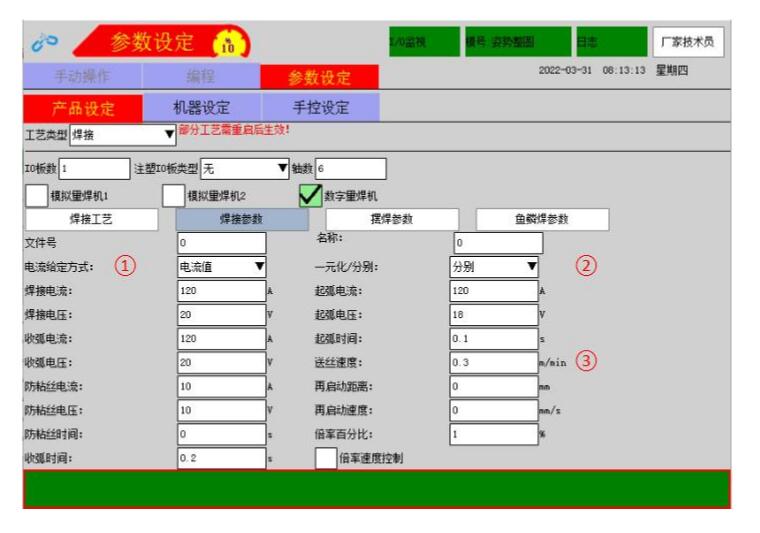Open the 注塑IO板类型 dropdown
Viewport: 760px width, 533px height.
tap(245, 169)
